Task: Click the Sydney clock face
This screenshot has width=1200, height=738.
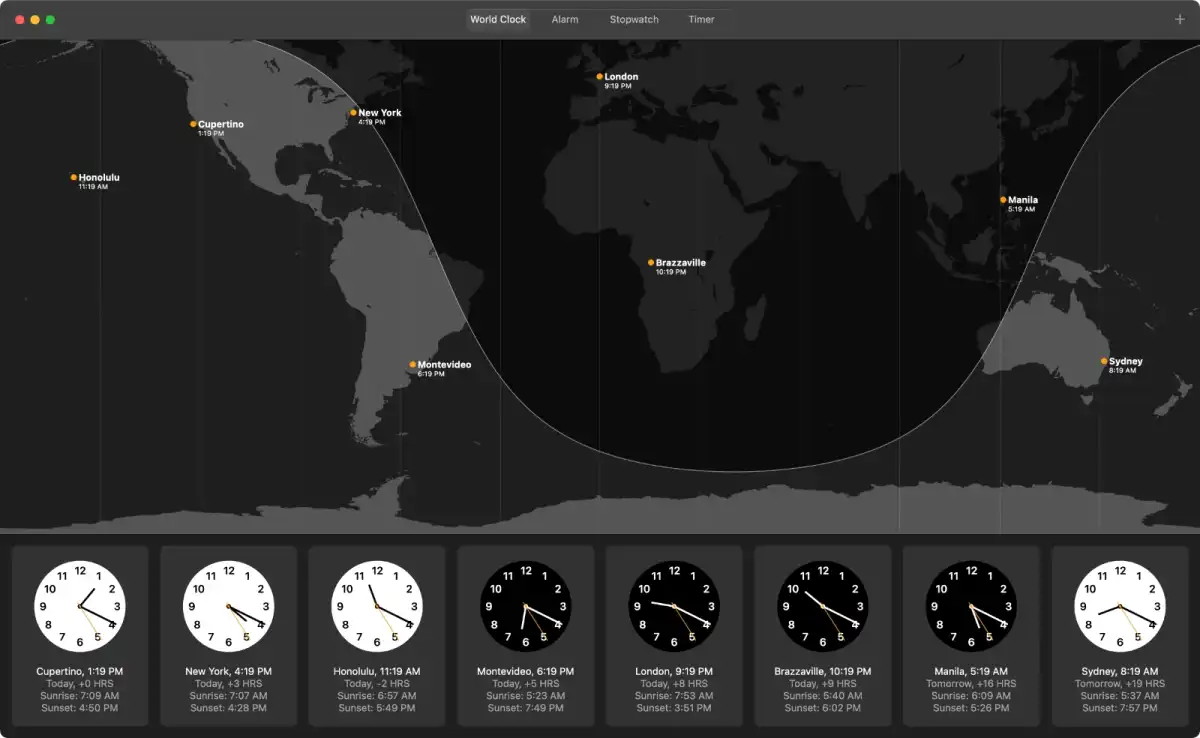Action: point(1119,606)
